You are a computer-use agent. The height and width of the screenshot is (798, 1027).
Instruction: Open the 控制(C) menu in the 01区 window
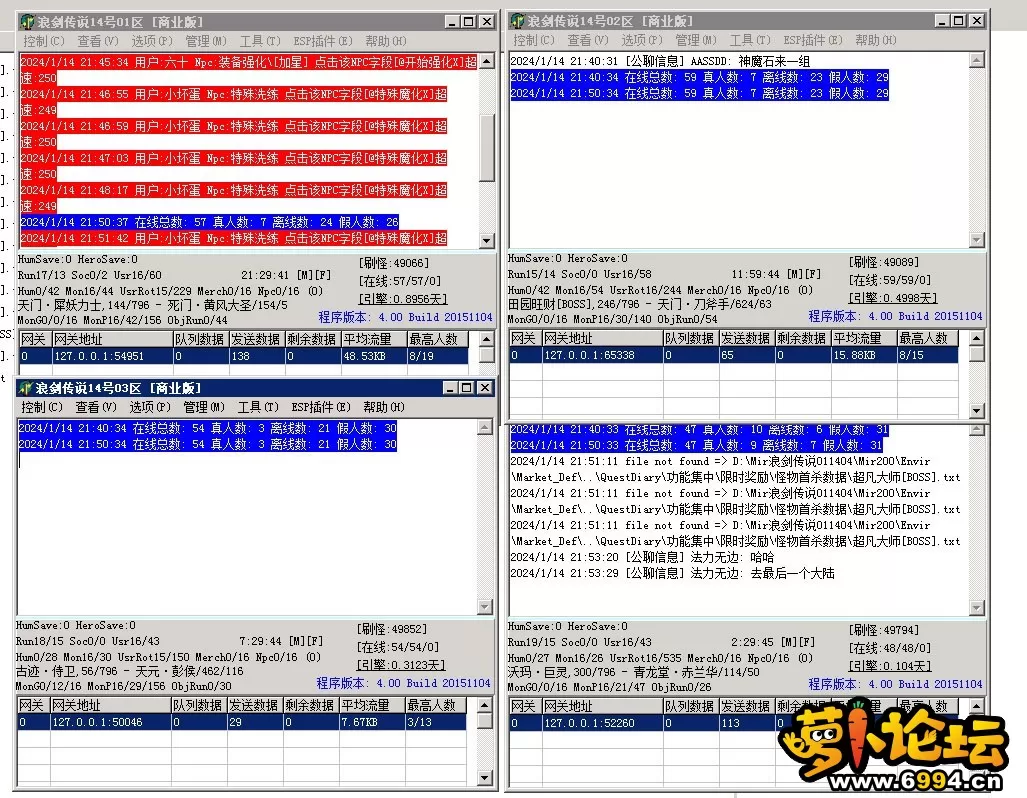coord(44,41)
